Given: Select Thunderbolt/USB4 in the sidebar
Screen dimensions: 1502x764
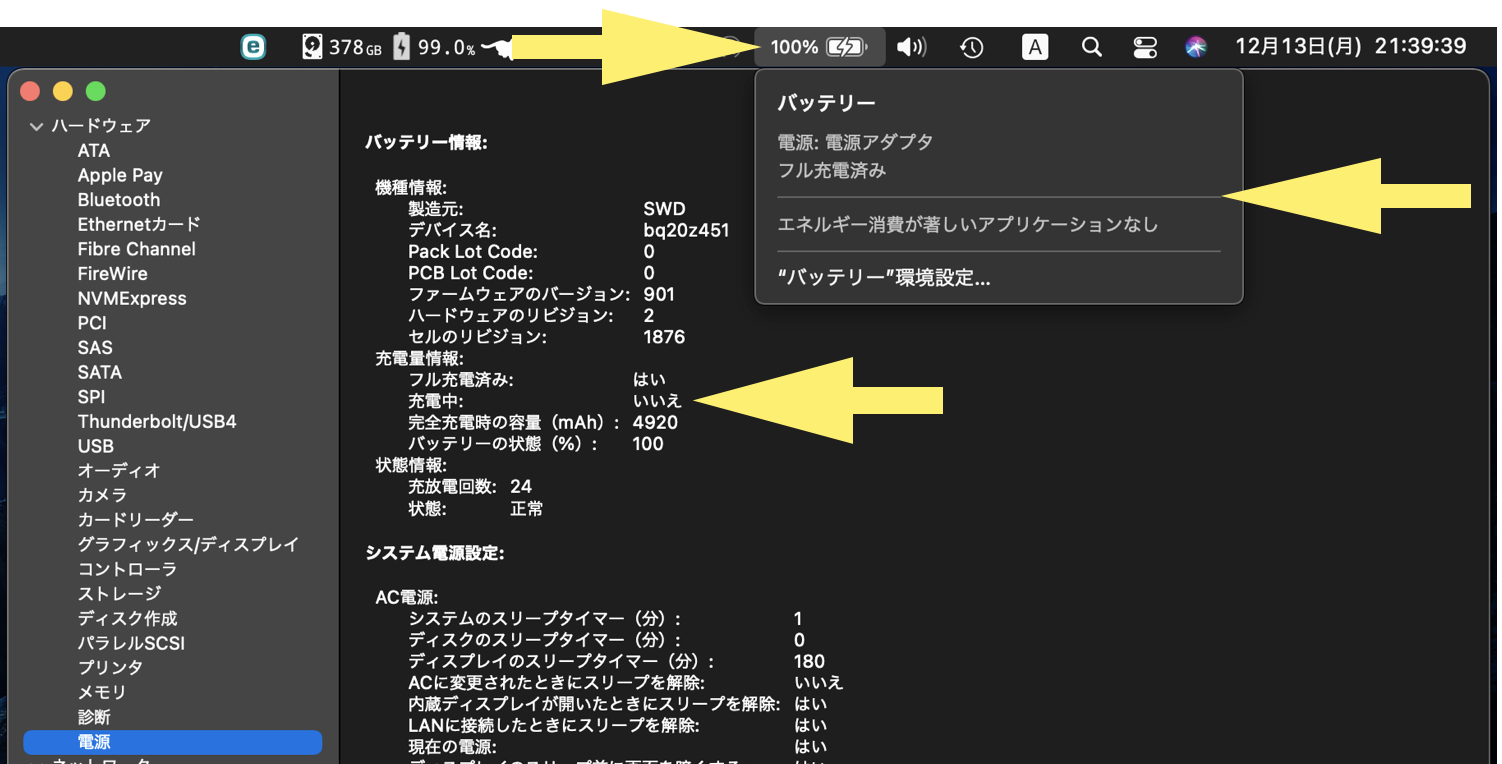Looking at the screenshot, I should coord(157,422).
